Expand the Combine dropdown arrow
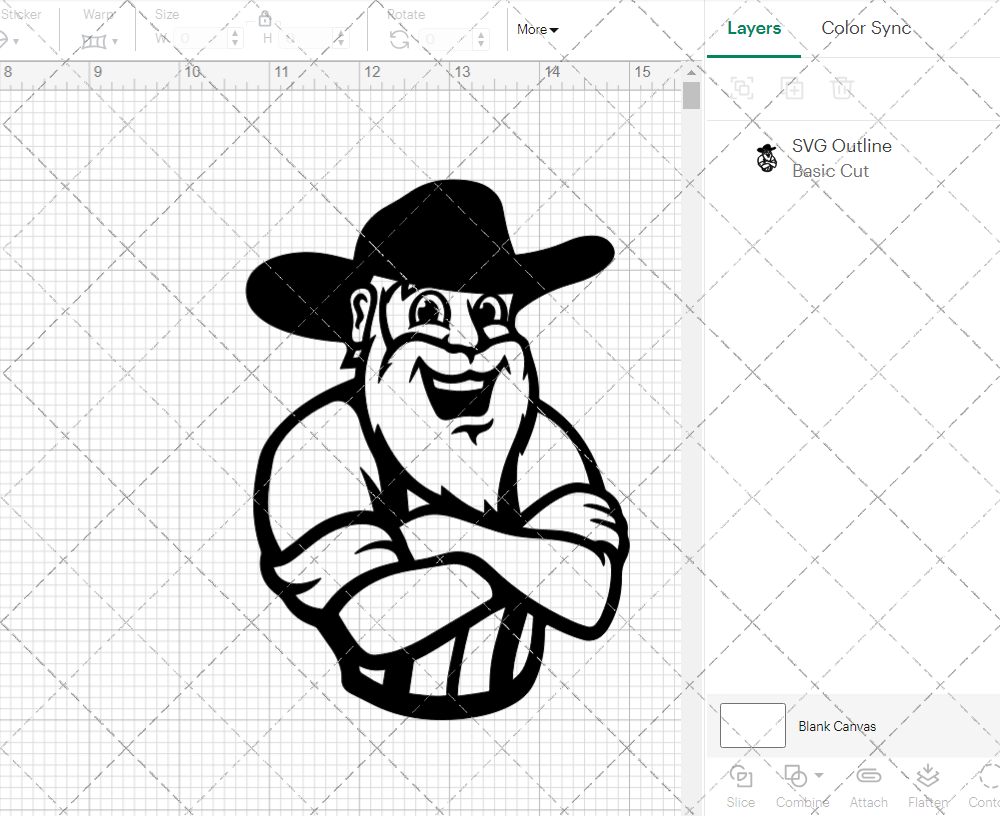The image size is (1000, 816). [820, 775]
